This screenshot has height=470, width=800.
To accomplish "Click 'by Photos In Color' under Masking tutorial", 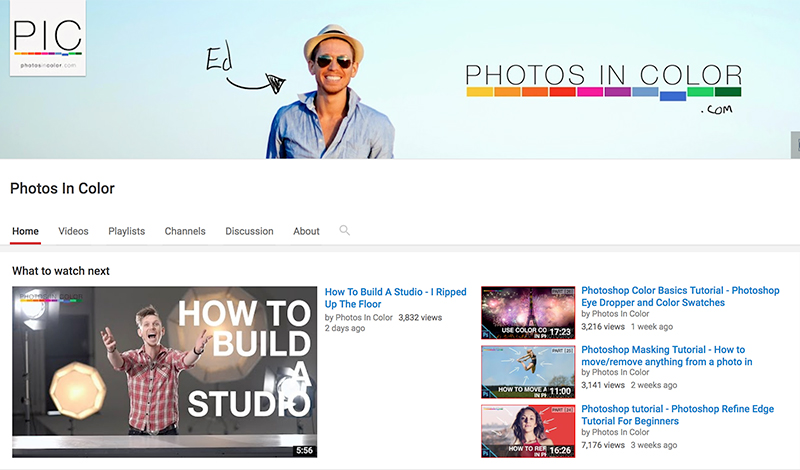I will 615,373.
